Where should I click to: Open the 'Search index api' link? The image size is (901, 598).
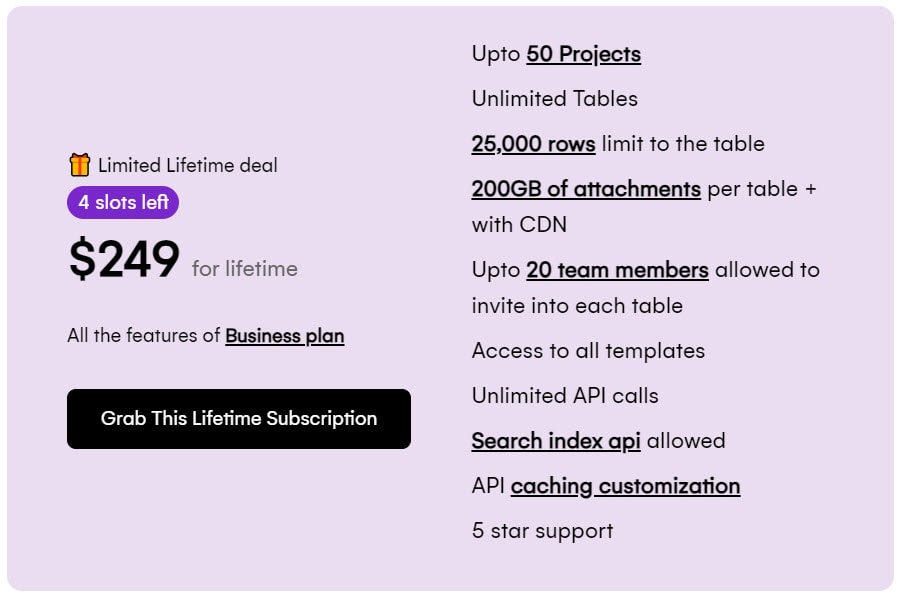556,440
